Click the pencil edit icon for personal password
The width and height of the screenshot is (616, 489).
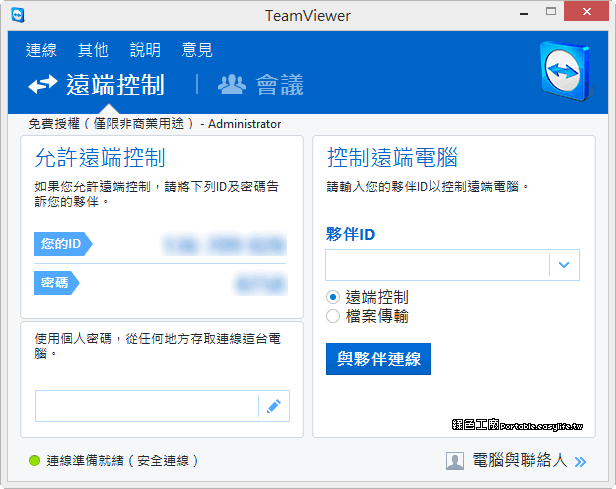(274, 406)
